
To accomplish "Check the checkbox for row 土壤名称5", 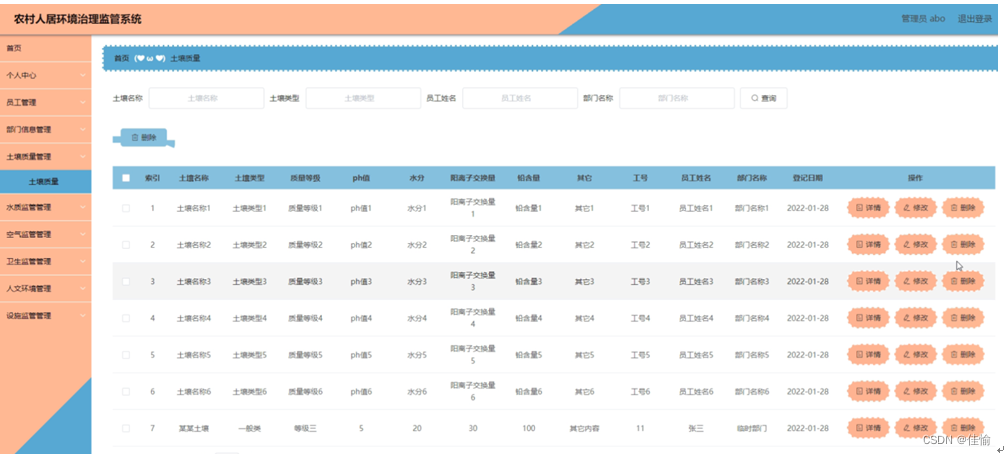I will coord(126,355).
